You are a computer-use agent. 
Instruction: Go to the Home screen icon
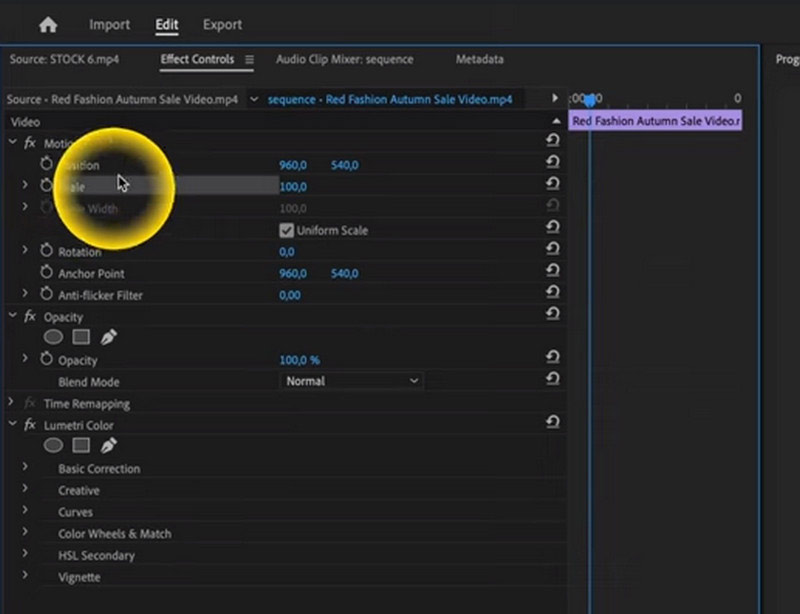(x=48, y=24)
